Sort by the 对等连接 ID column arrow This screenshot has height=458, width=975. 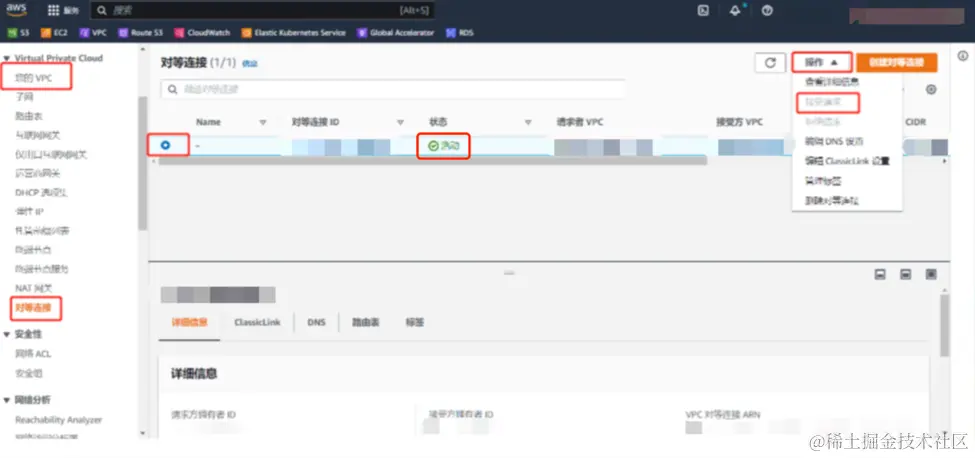coord(400,122)
